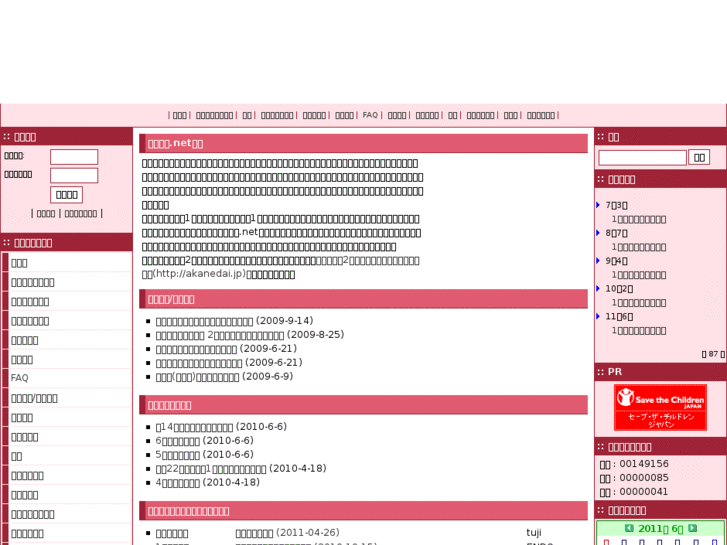Open the news item dated 2009-8-25
Viewport: 727px width, 545px height.
pos(220,335)
